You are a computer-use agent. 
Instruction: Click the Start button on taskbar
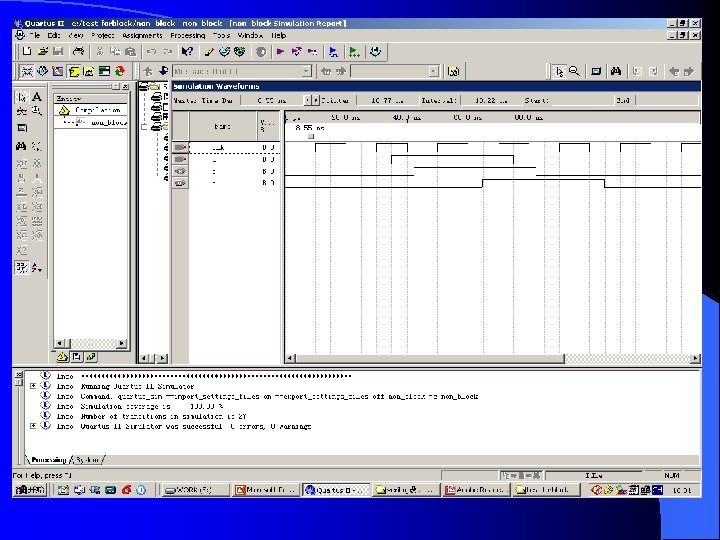(x=30, y=490)
